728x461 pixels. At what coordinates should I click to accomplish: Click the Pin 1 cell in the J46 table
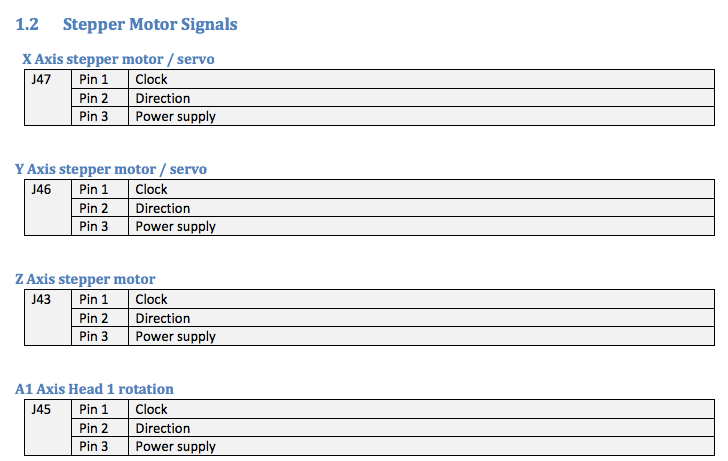100,189
